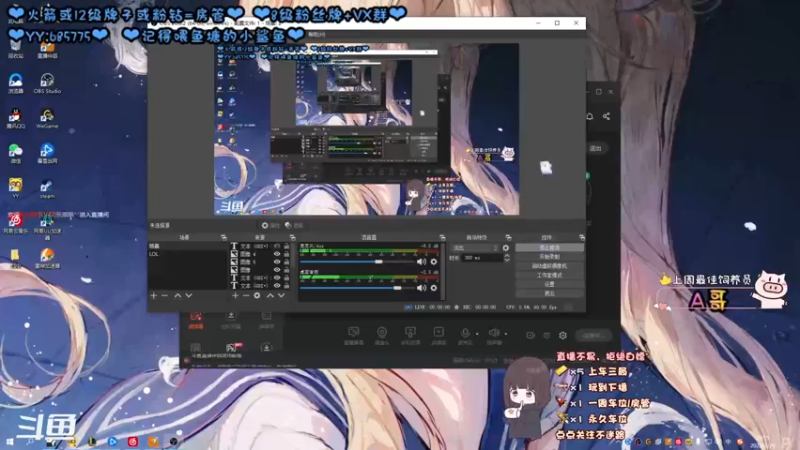Remove selected source with minus icon
The width and height of the screenshot is (800, 450).
tap(246, 295)
